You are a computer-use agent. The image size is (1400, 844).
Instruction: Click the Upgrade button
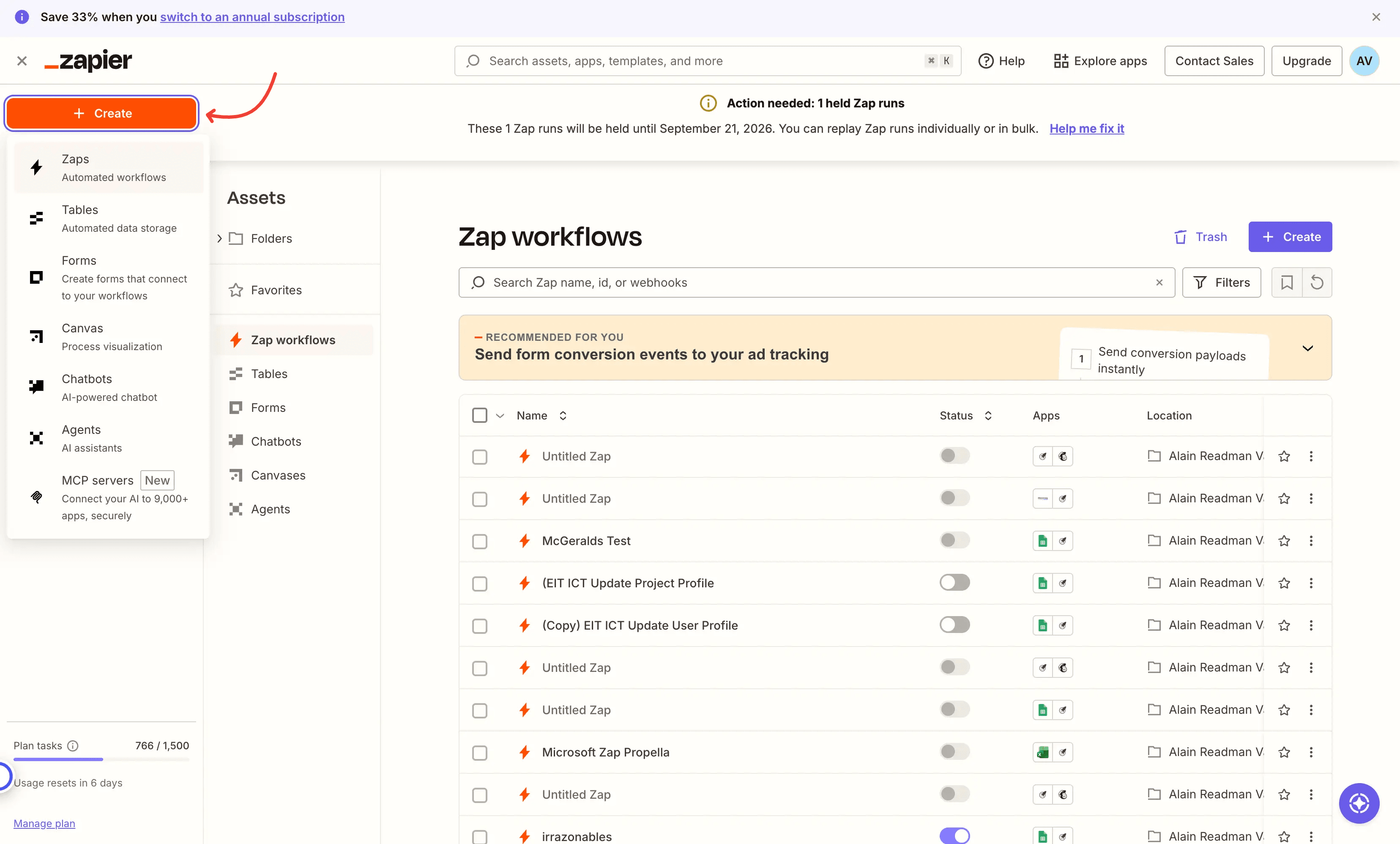[x=1306, y=61]
